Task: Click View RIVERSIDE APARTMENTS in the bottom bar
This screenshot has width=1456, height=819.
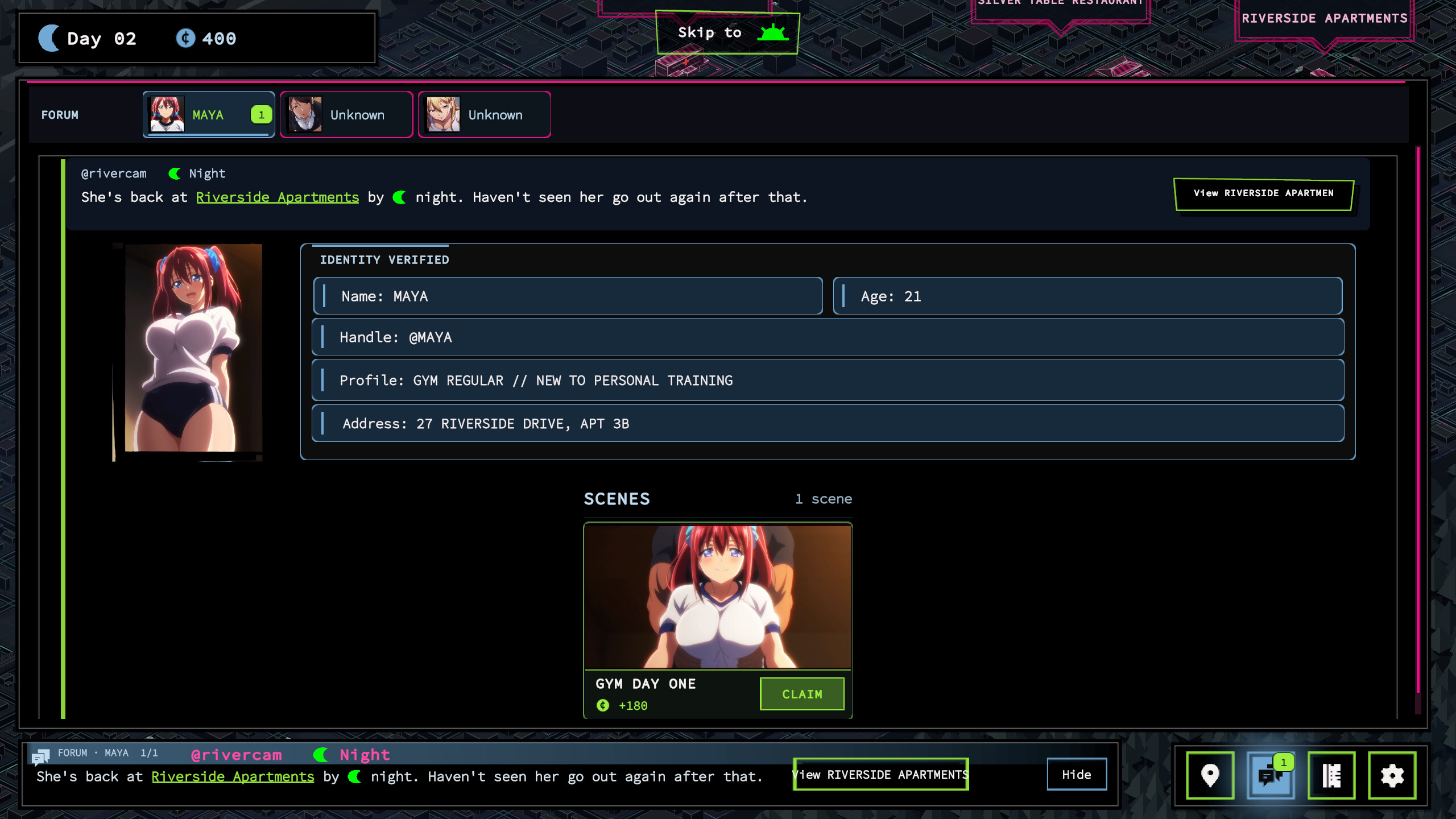Action: [880, 775]
